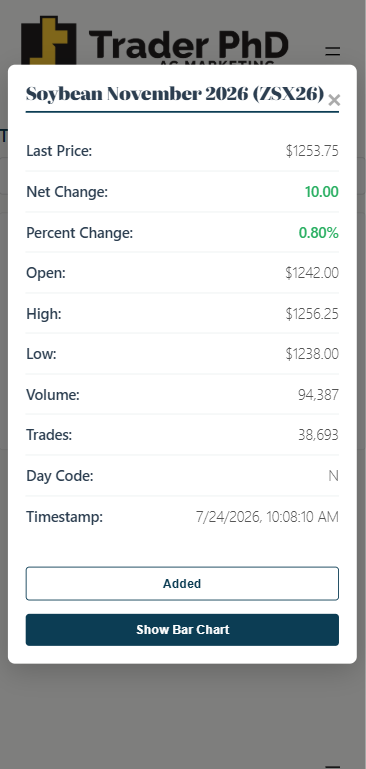Select the Open price $1242.00
Viewport: 366px width, 769px height.
pos(312,273)
